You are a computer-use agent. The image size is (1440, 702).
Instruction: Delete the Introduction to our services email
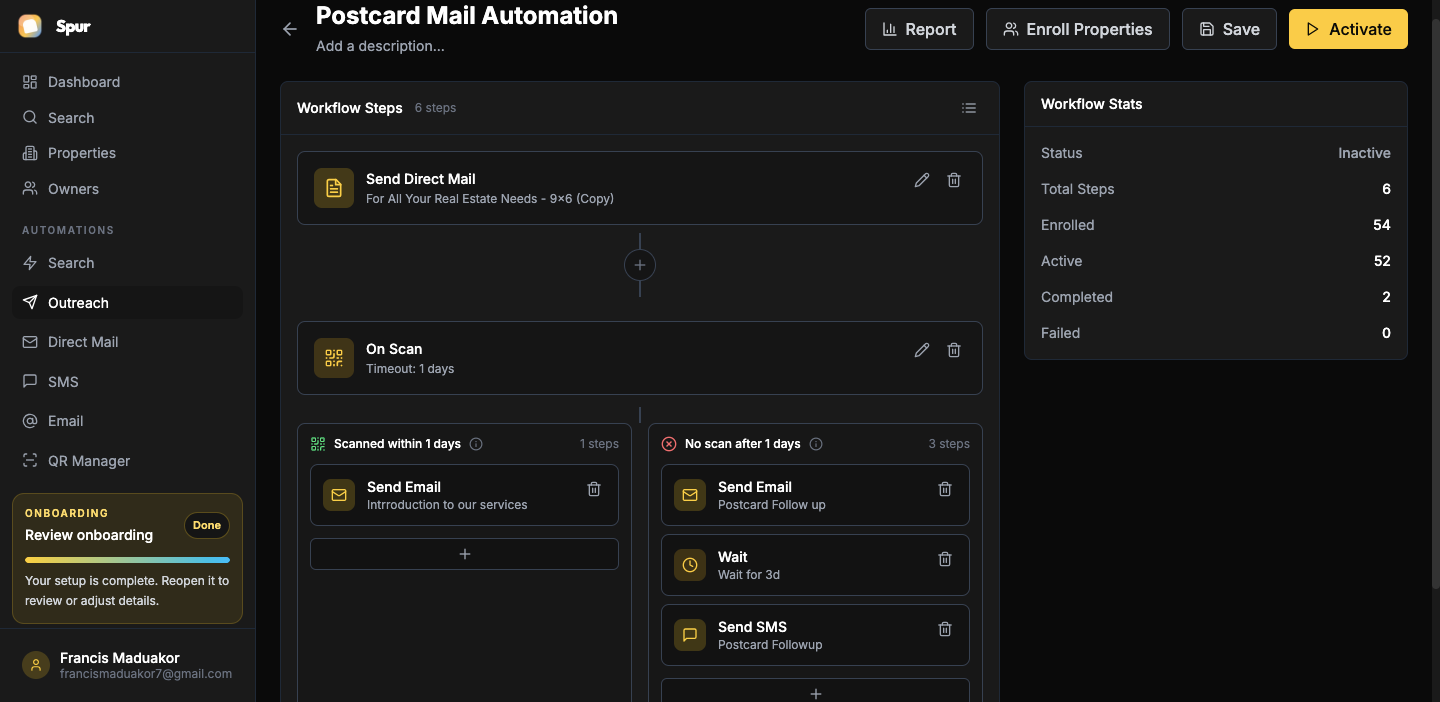[x=594, y=489]
